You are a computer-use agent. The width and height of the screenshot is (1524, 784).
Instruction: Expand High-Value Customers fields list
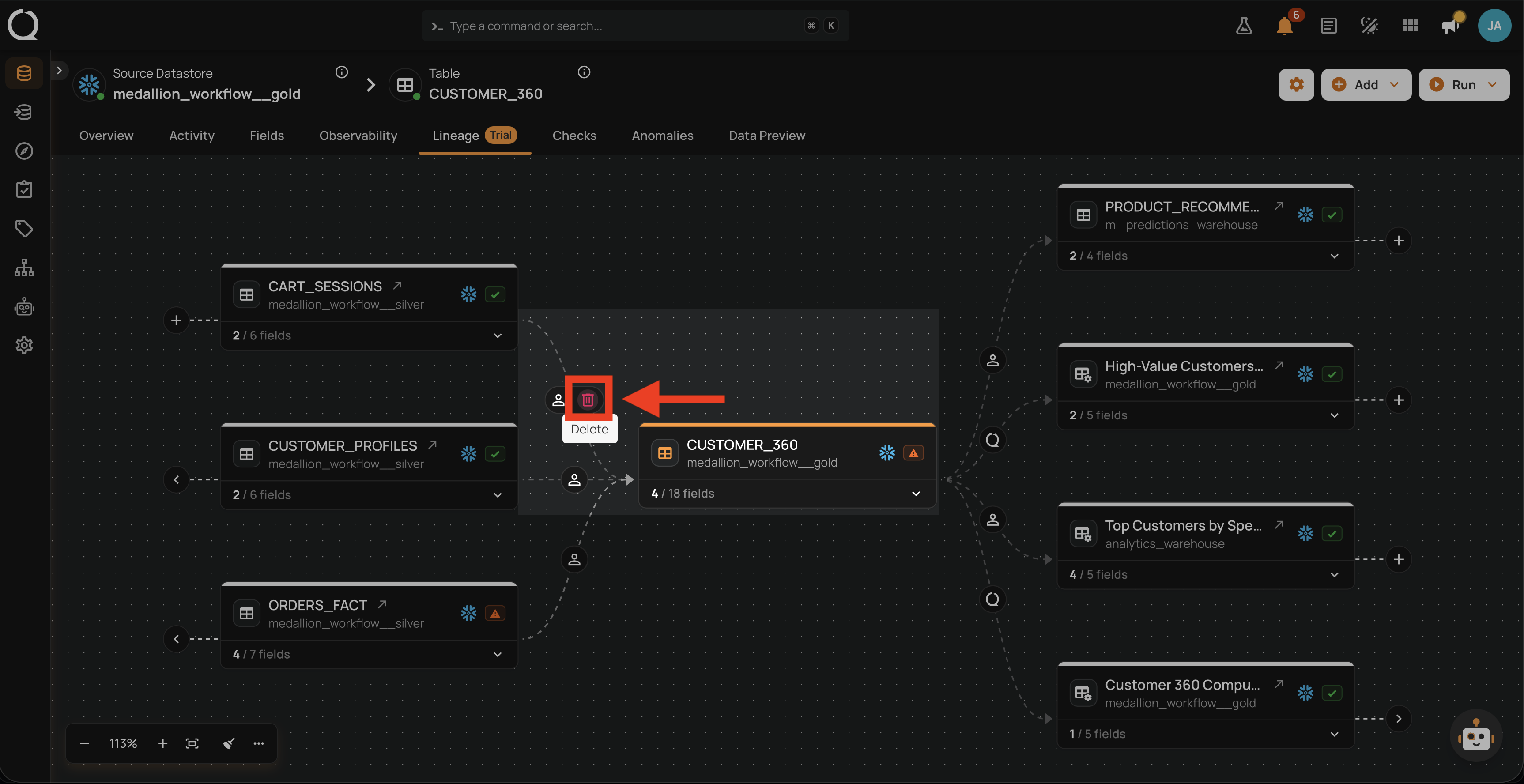(x=1334, y=415)
